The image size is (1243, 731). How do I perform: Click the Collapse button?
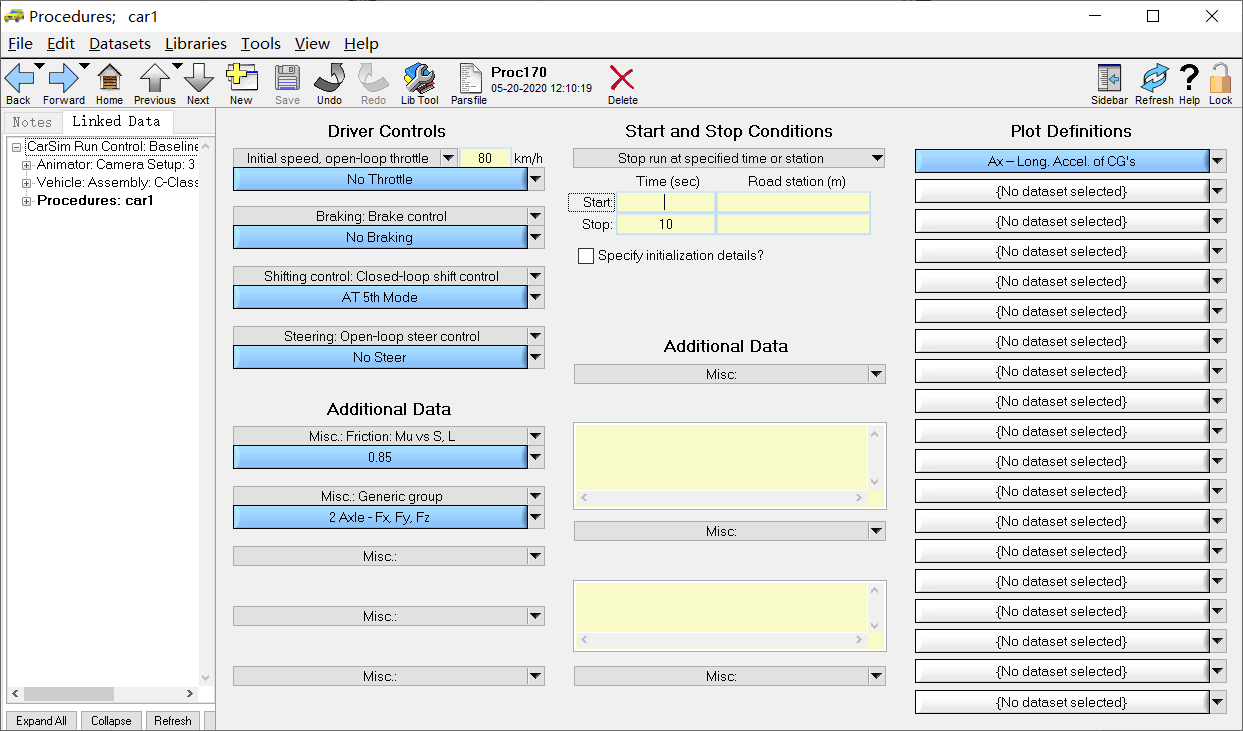[111, 721]
